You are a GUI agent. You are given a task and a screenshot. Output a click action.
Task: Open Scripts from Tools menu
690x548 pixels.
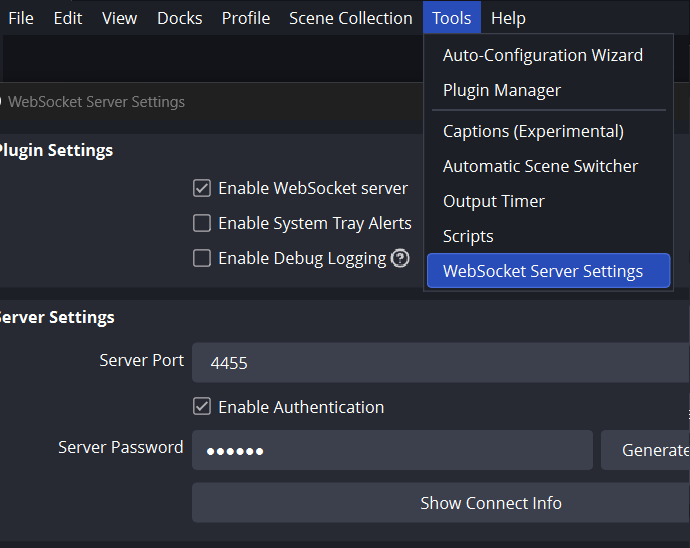click(548, 236)
